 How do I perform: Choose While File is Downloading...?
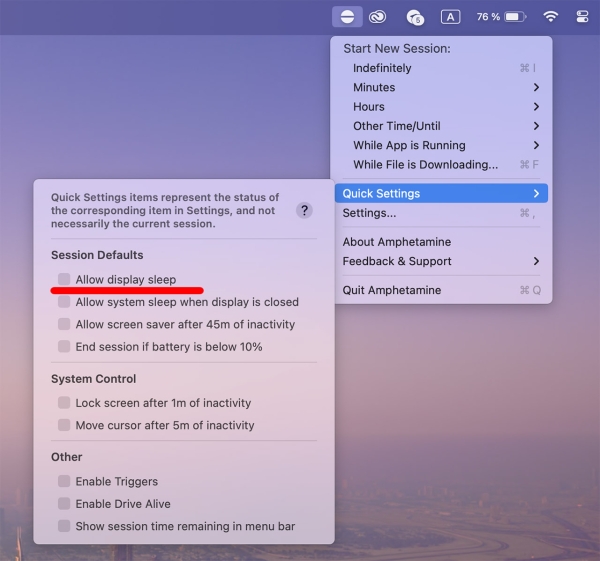441,165
